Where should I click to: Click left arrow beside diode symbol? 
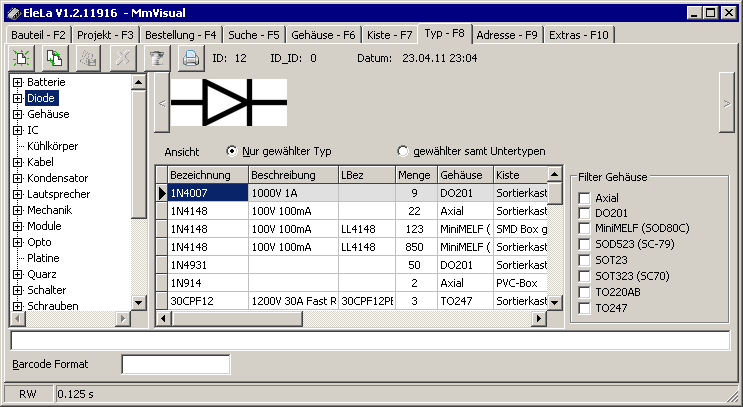point(161,103)
